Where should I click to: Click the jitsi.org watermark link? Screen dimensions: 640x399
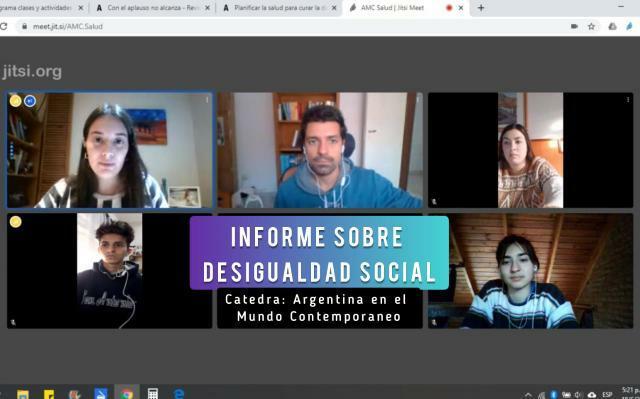coord(32,71)
